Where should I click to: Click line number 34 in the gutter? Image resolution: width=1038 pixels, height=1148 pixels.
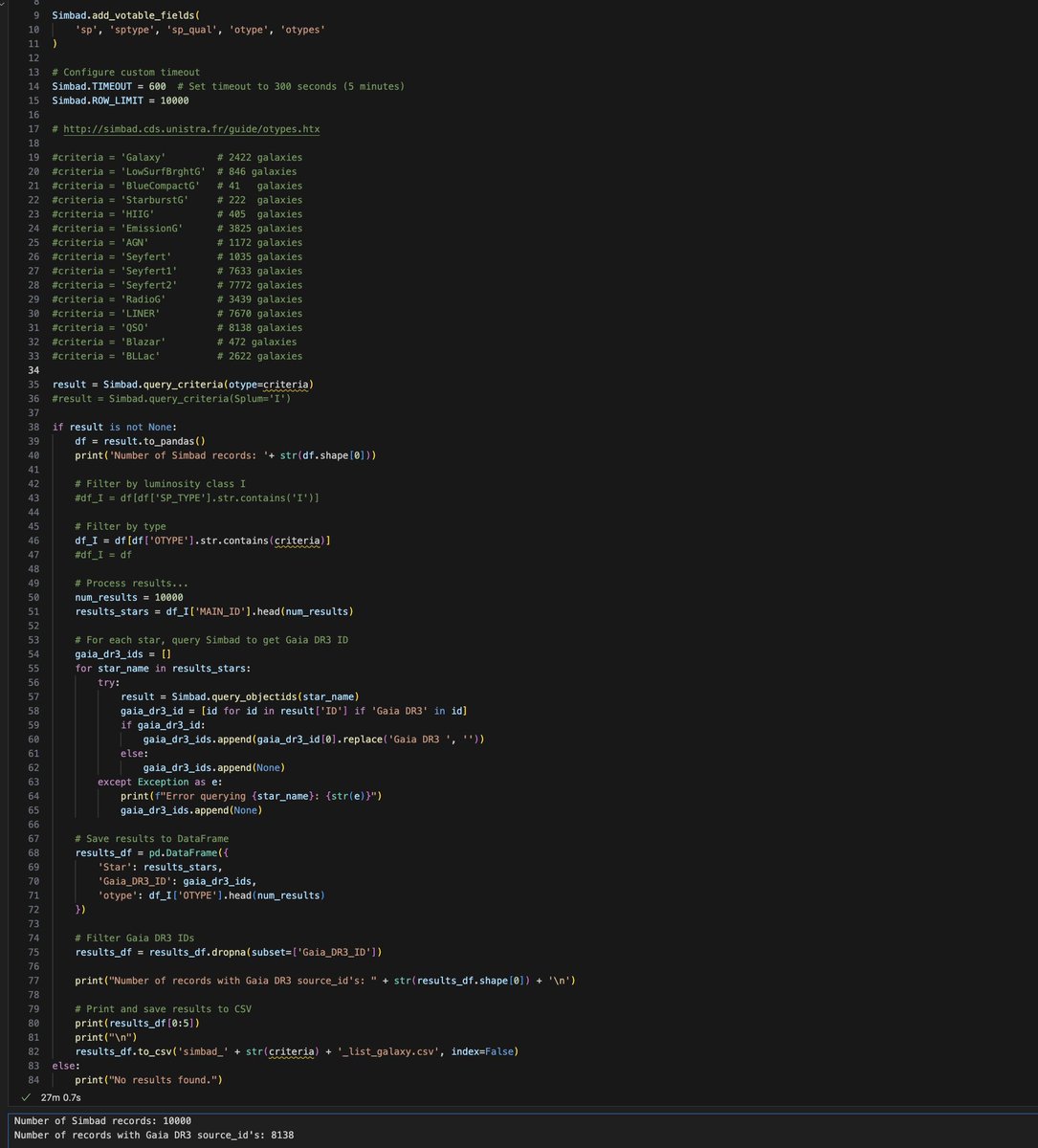33,370
